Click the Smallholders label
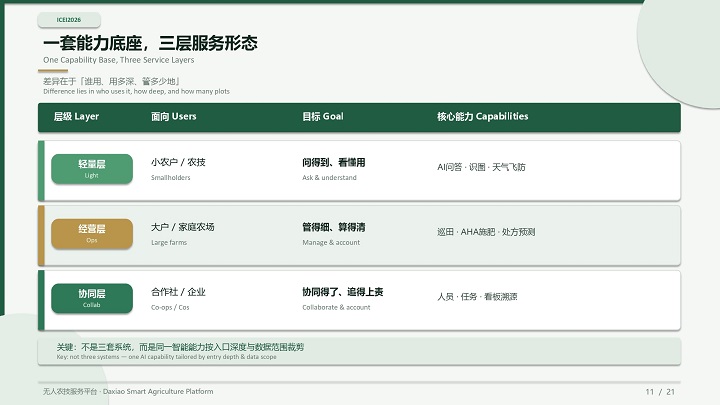This screenshot has height=405, width=720. [x=170, y=178]
